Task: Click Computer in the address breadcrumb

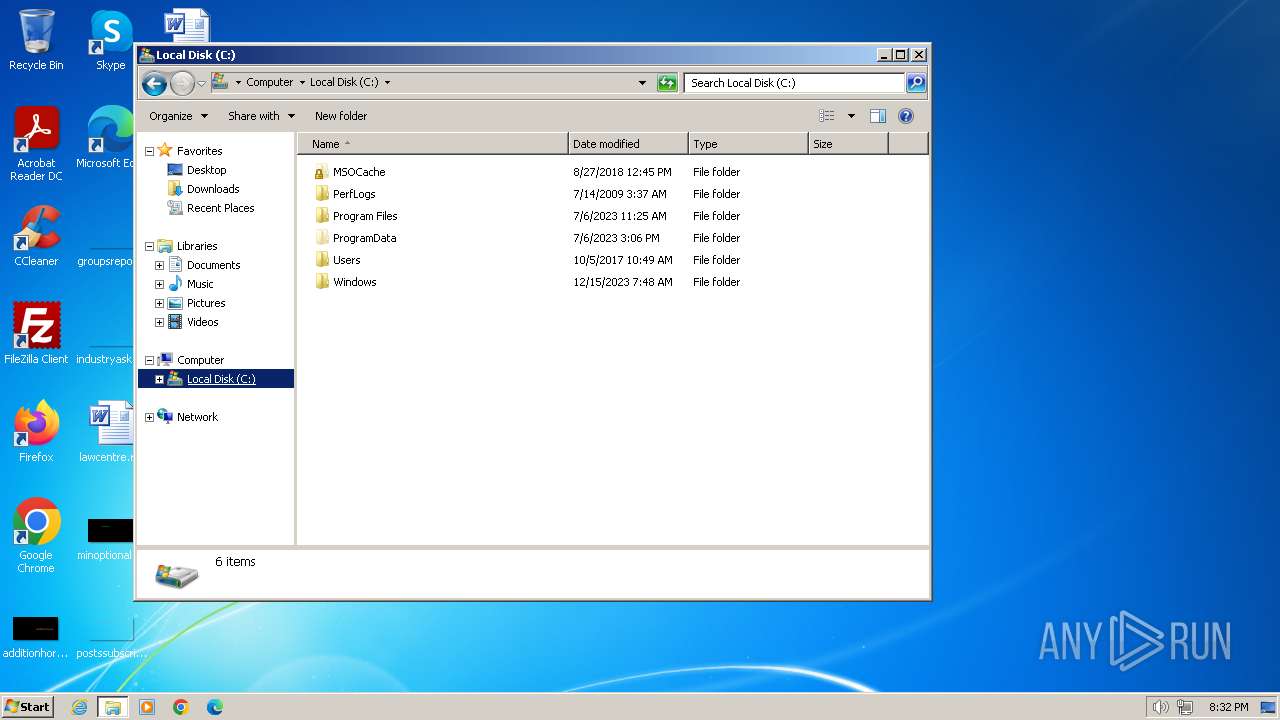Action: coord(270,83)
